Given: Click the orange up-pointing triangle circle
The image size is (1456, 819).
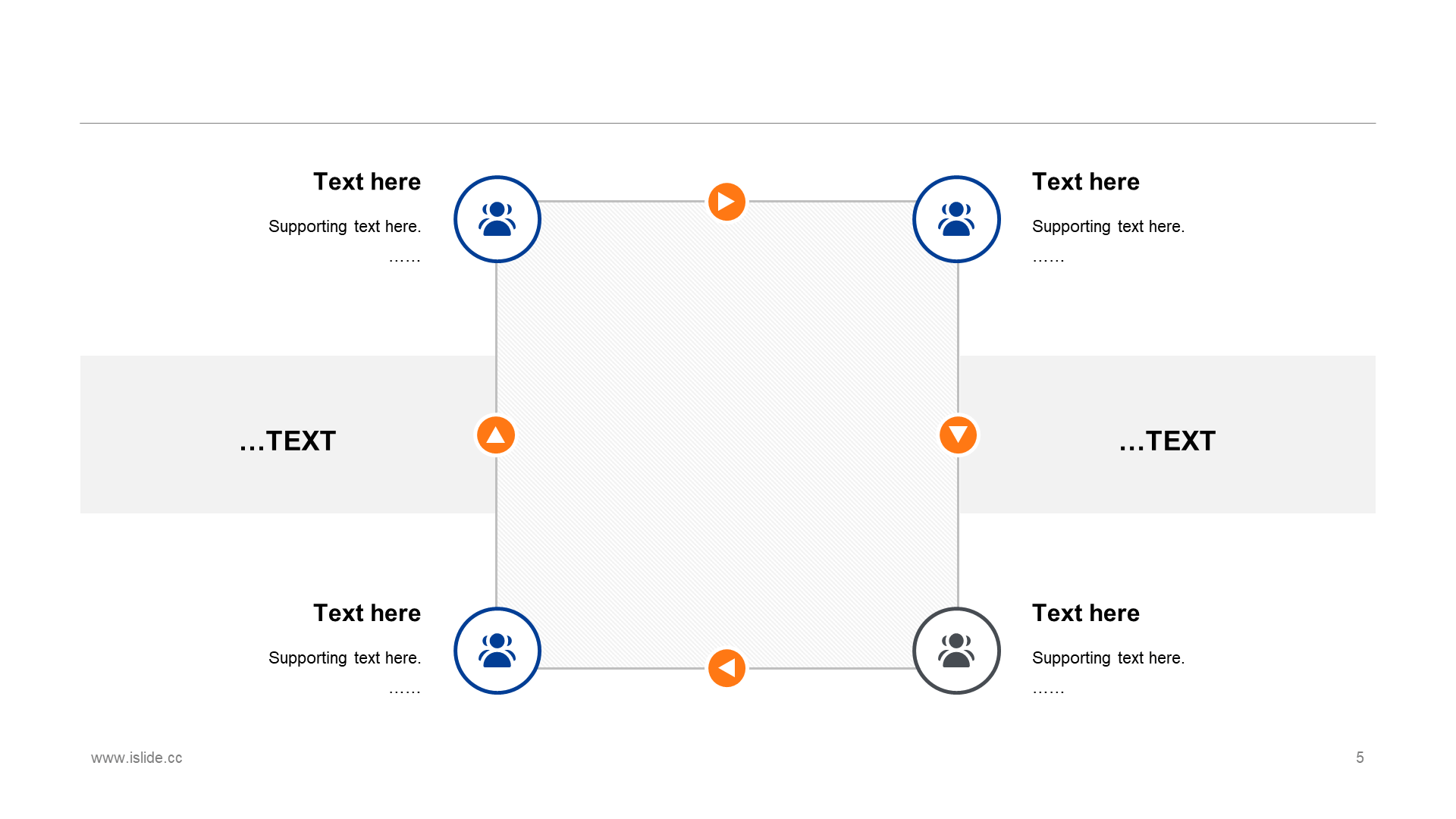Looking at the screenshot, I should pos(496,435).
